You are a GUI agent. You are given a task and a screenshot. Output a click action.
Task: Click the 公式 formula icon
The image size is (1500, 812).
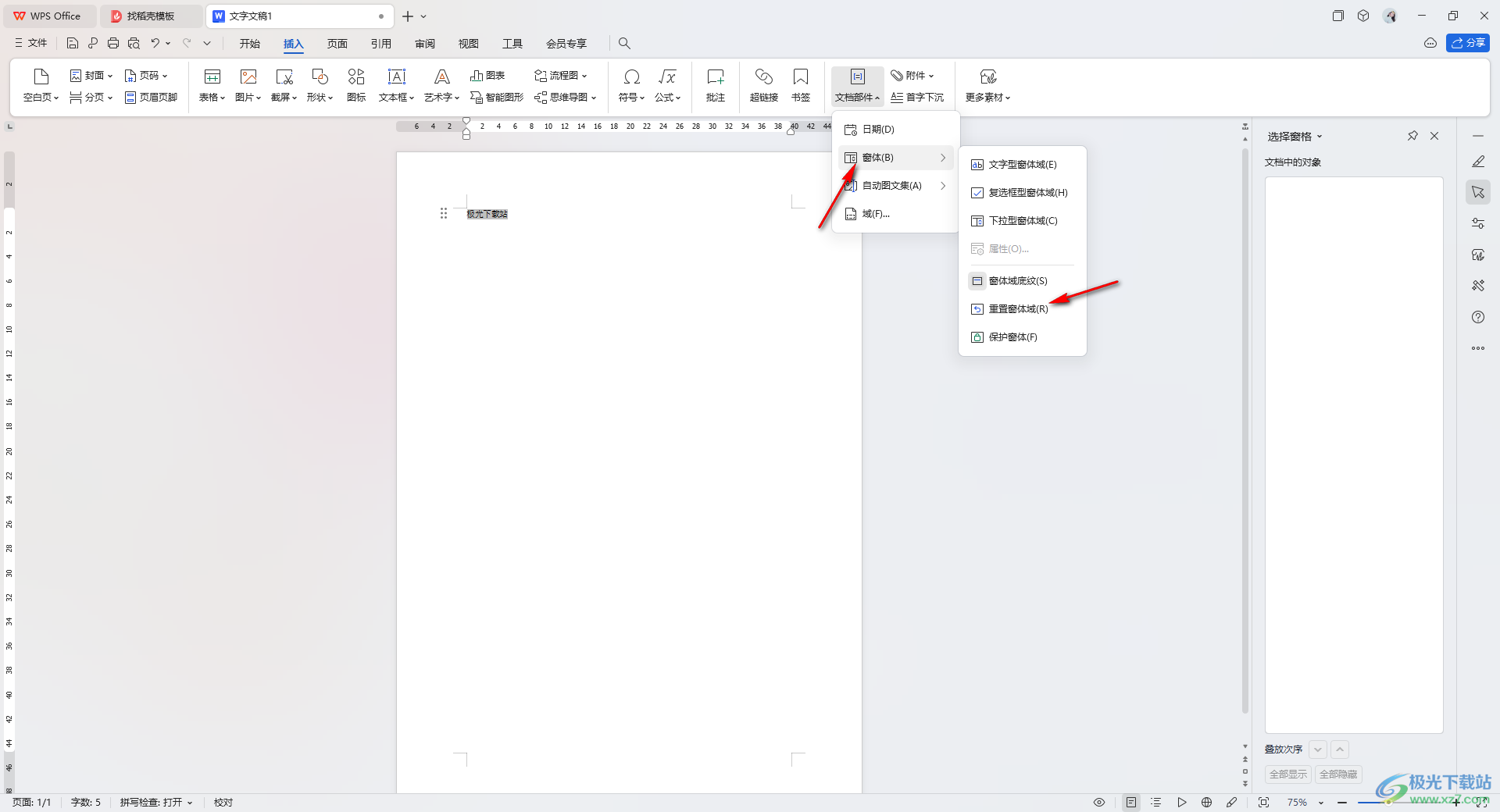667,77
